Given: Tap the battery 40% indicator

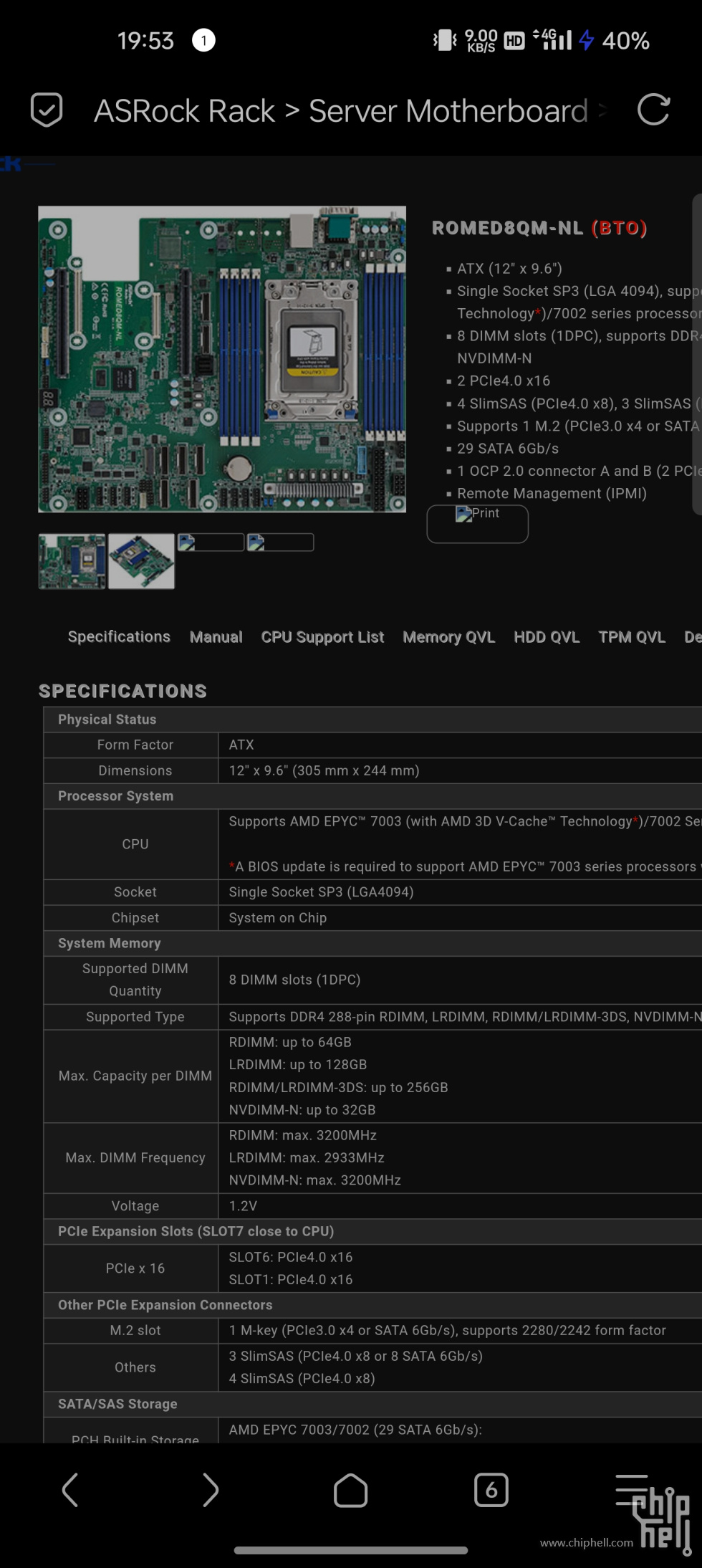Looking at the screenshot, I should click(x=625, y=40).
